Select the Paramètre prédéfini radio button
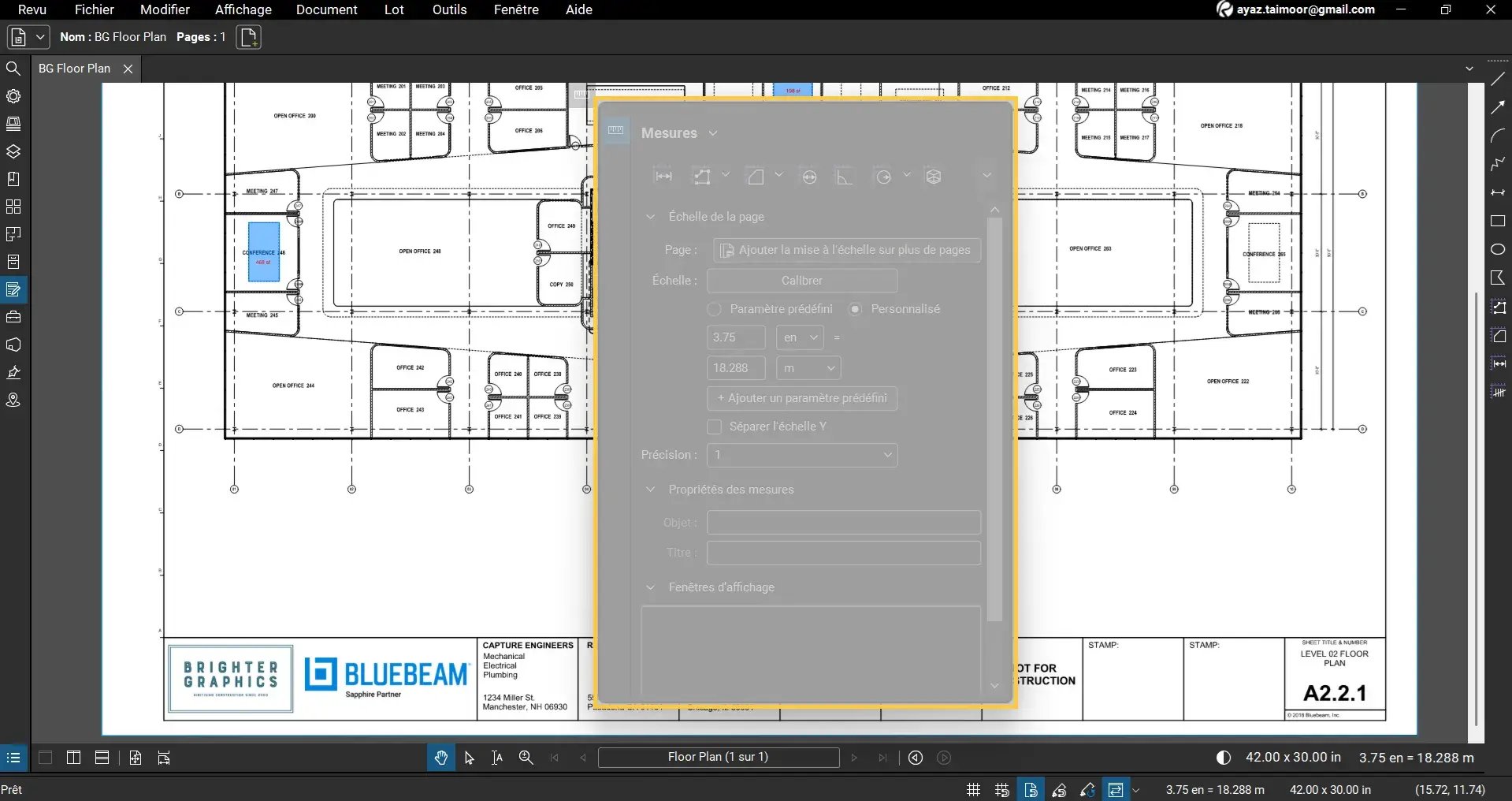 [713, 309]
